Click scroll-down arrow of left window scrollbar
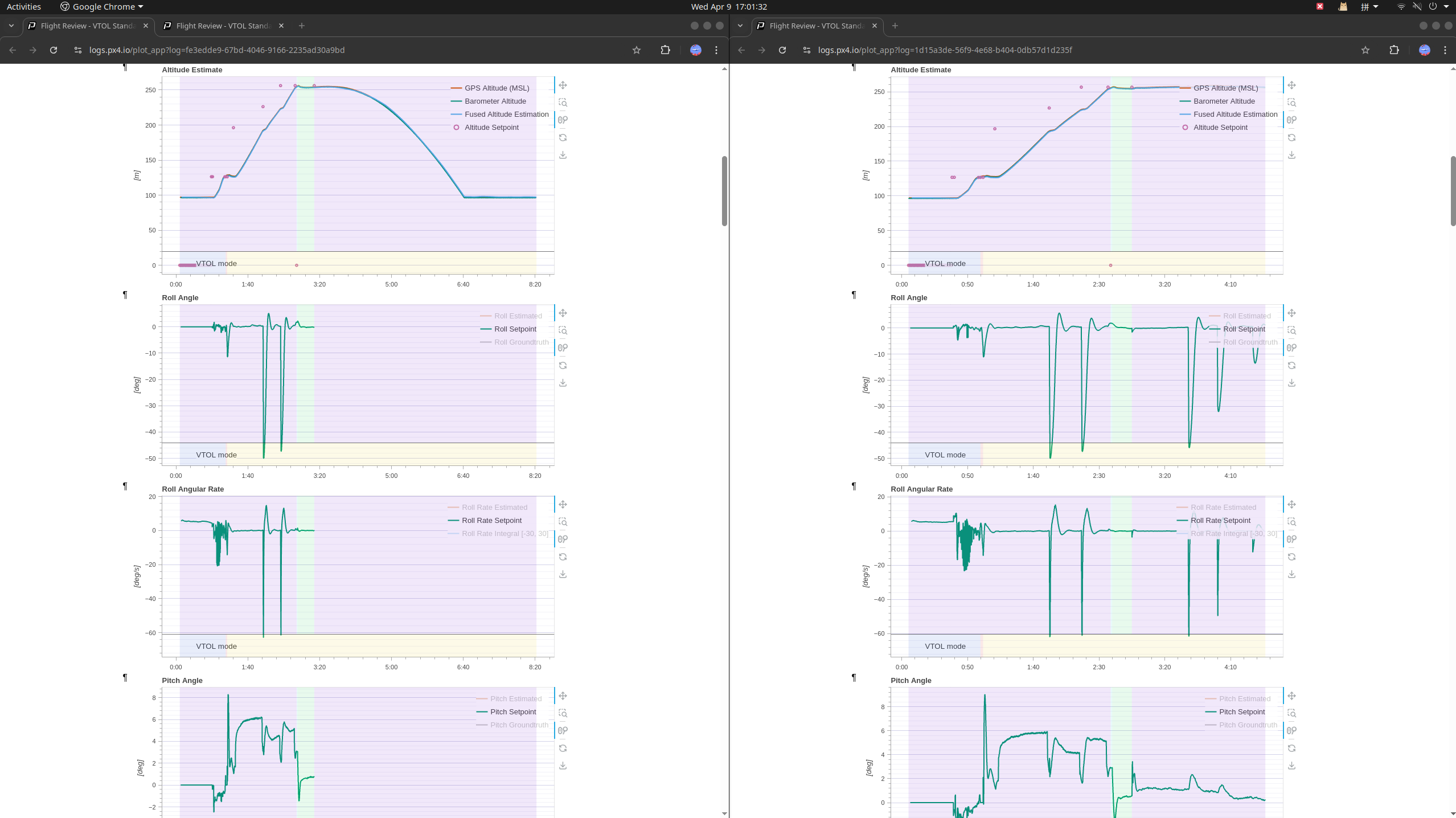This screenshot has height=818, width=1456. [724, 813]
